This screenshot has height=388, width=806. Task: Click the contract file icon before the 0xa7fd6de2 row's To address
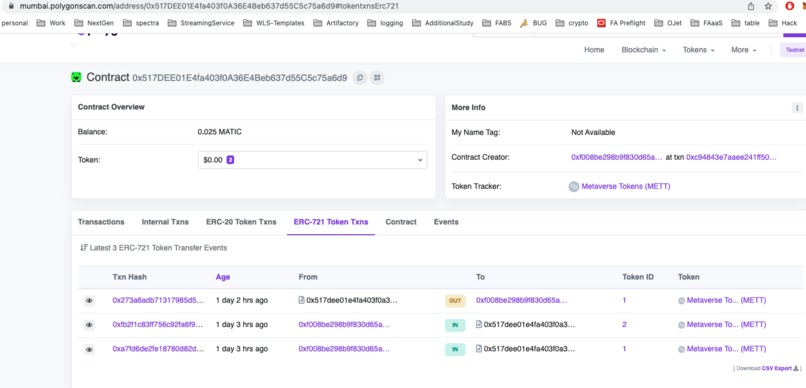point(479,348)
